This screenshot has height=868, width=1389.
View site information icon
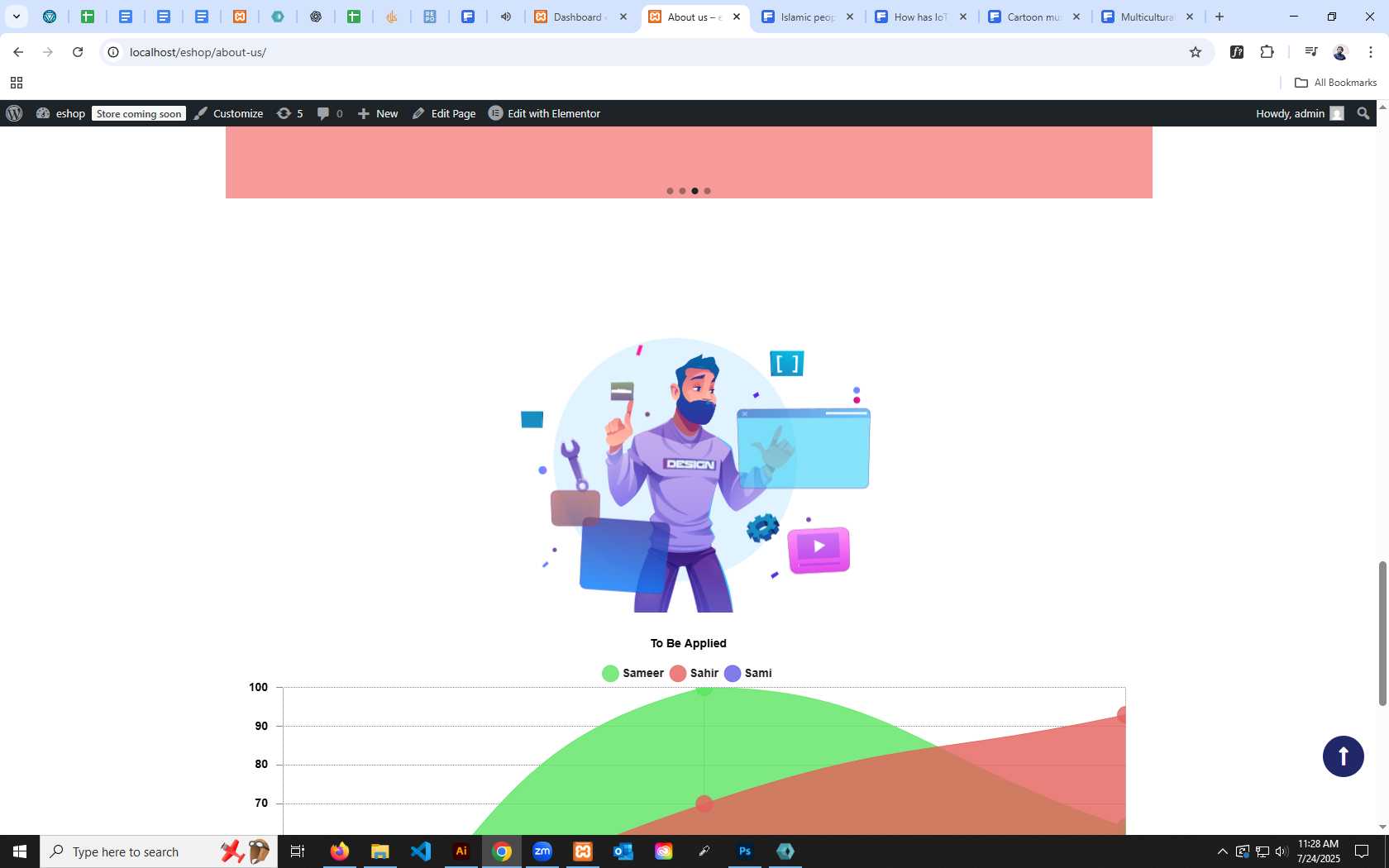tap(113, 52)
